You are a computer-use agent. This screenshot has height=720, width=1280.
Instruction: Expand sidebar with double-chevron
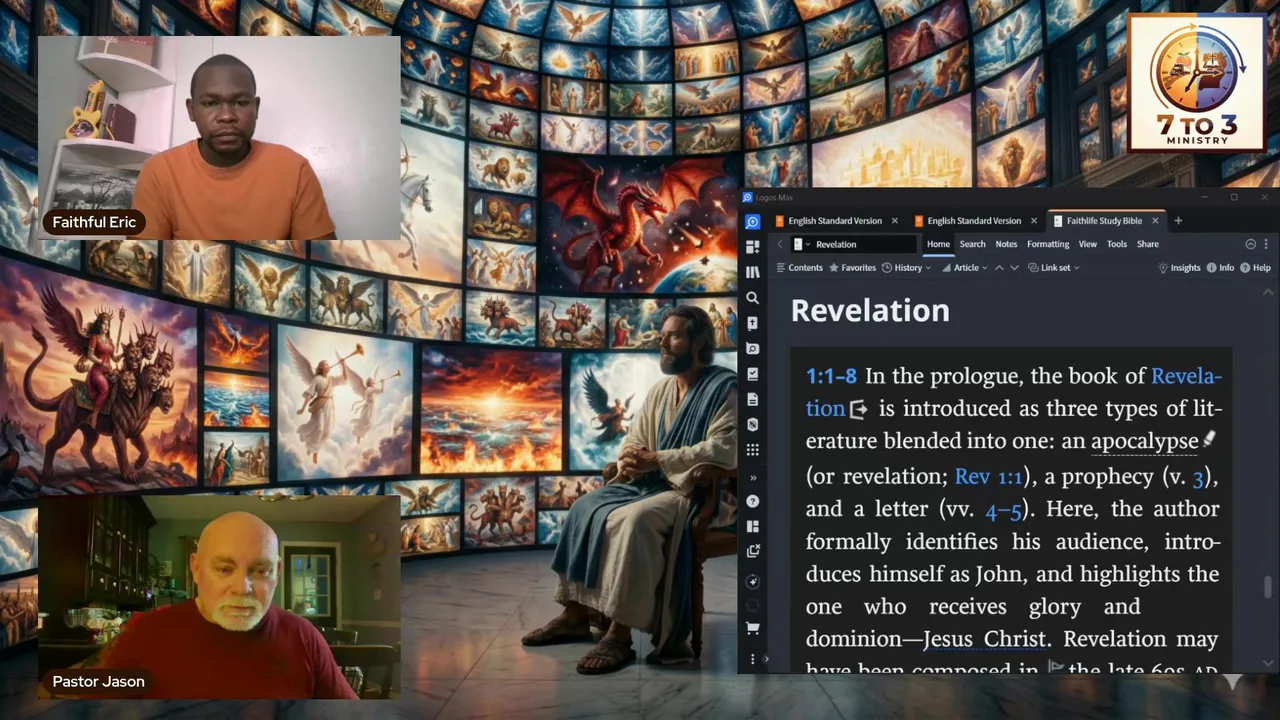(753, 477)
